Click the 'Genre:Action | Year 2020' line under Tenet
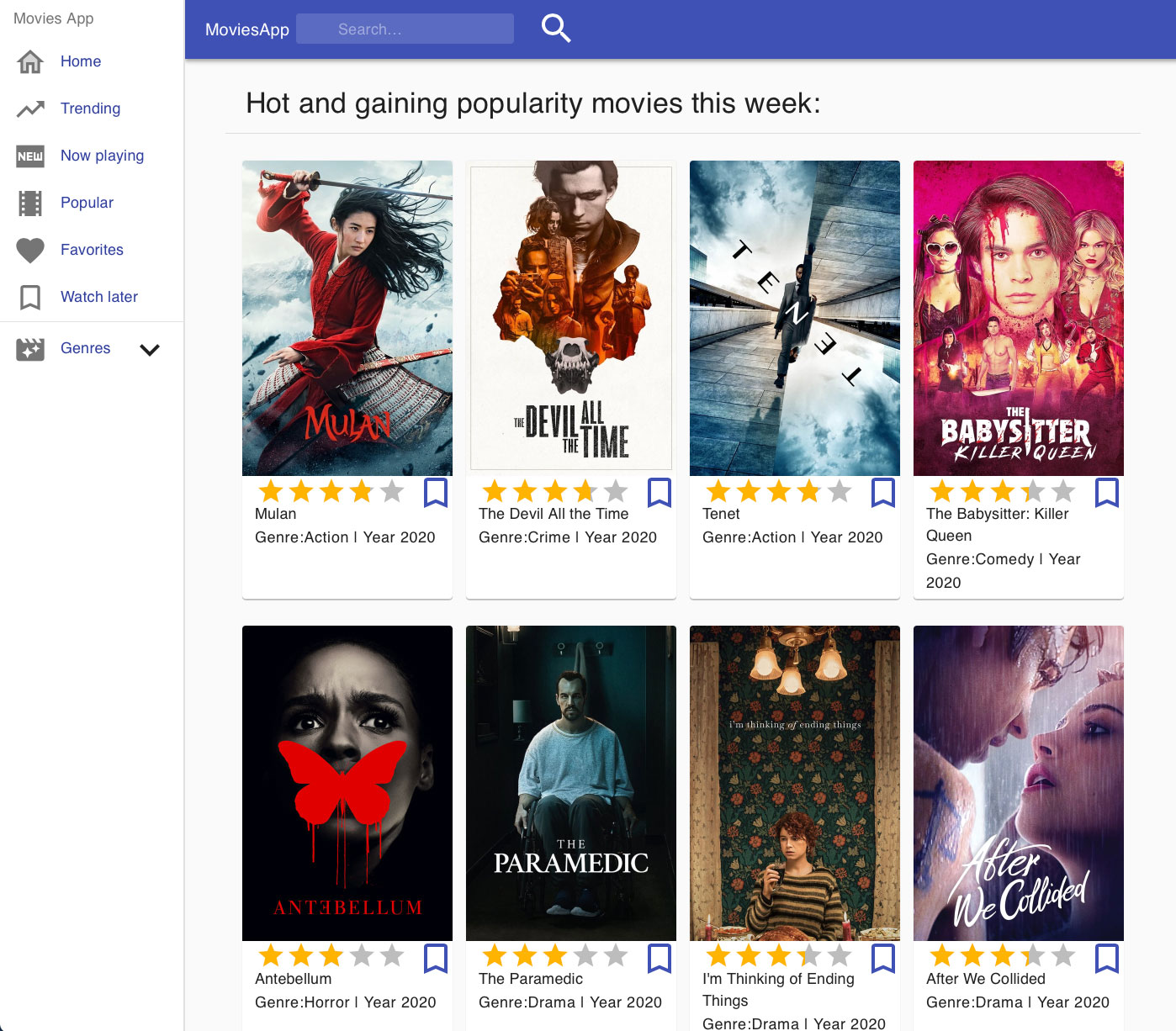 point(792,537)
